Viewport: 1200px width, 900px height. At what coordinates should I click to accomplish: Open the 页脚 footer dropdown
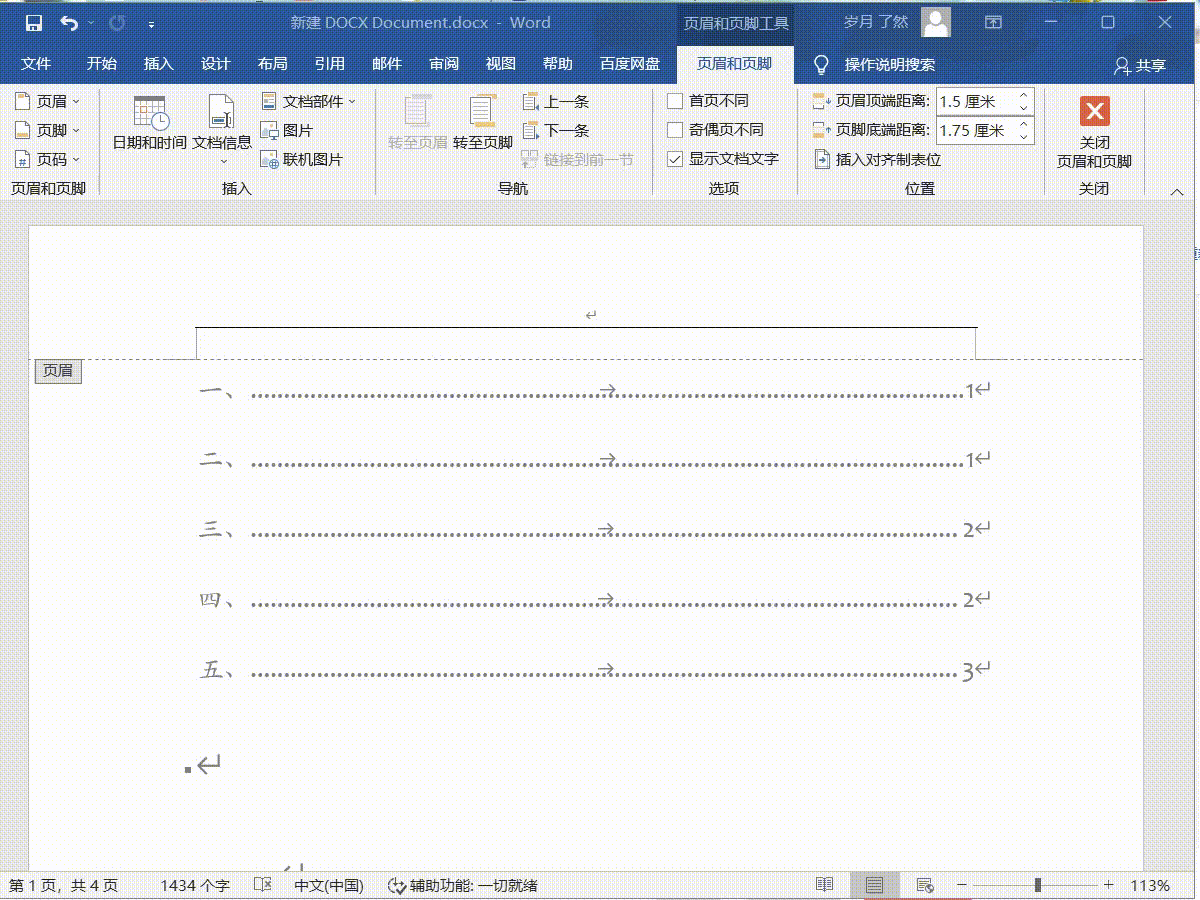47,130
